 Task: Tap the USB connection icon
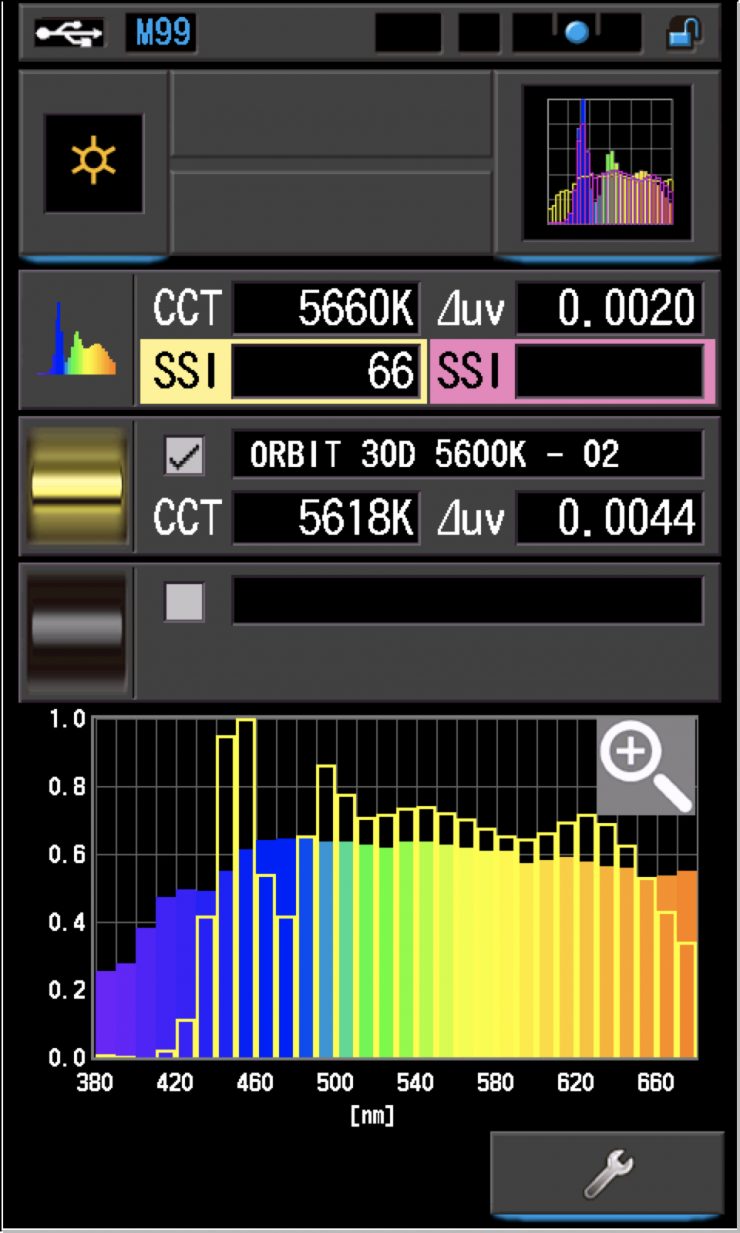tap(68, 33)
